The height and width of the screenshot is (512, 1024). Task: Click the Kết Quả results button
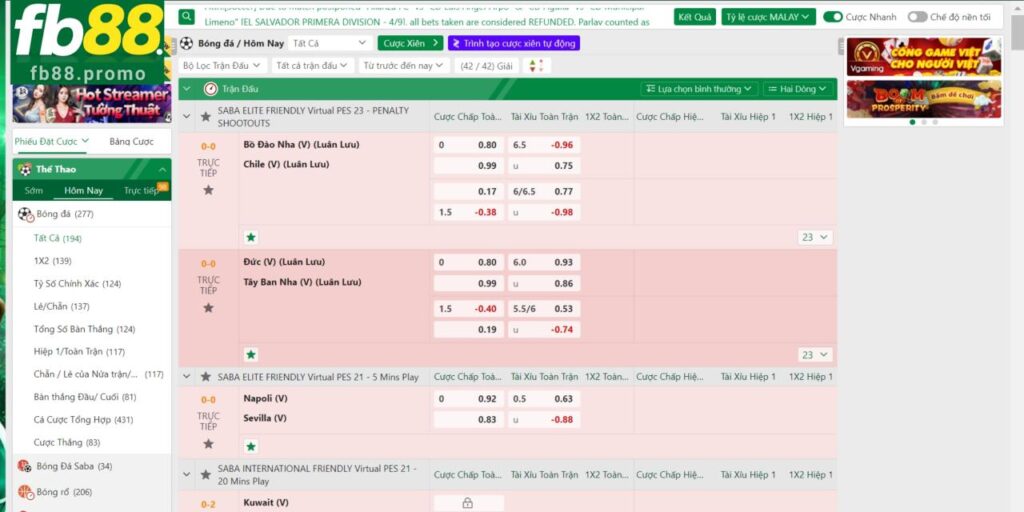tap(695, 17)
